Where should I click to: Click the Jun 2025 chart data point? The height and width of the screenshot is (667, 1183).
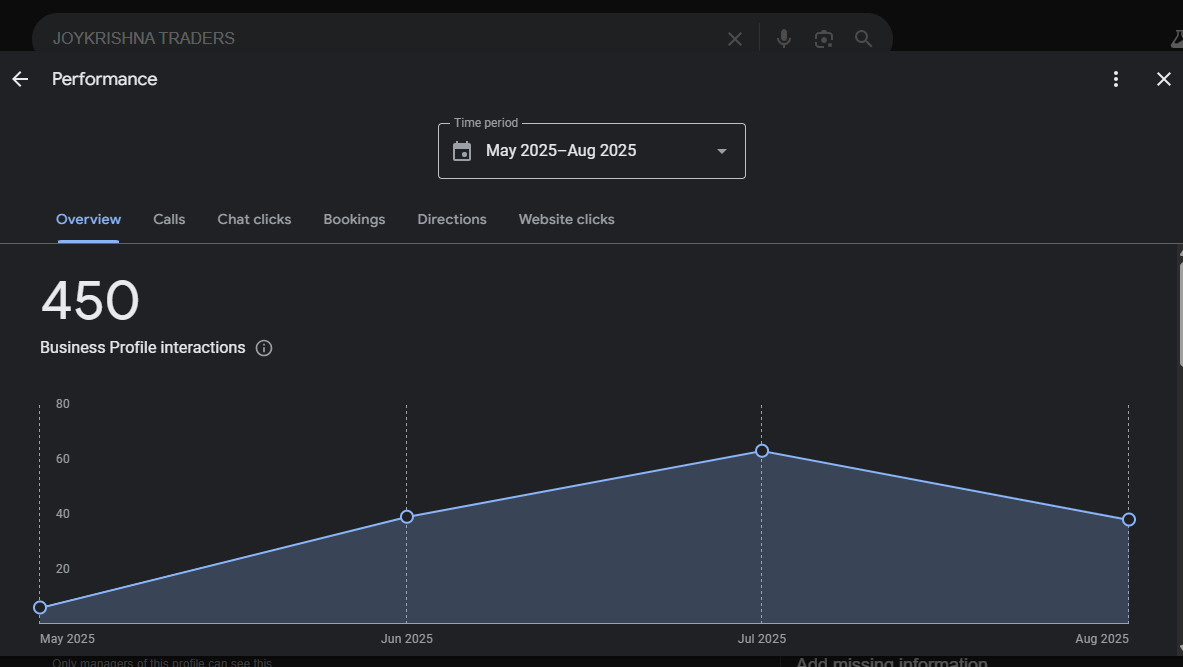(x=407, y=517)
